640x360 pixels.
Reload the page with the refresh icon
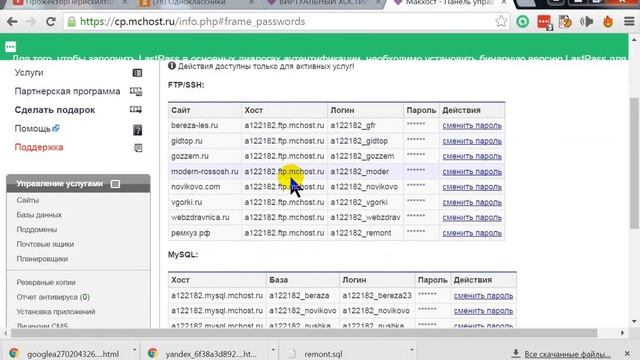coord(51,22)
